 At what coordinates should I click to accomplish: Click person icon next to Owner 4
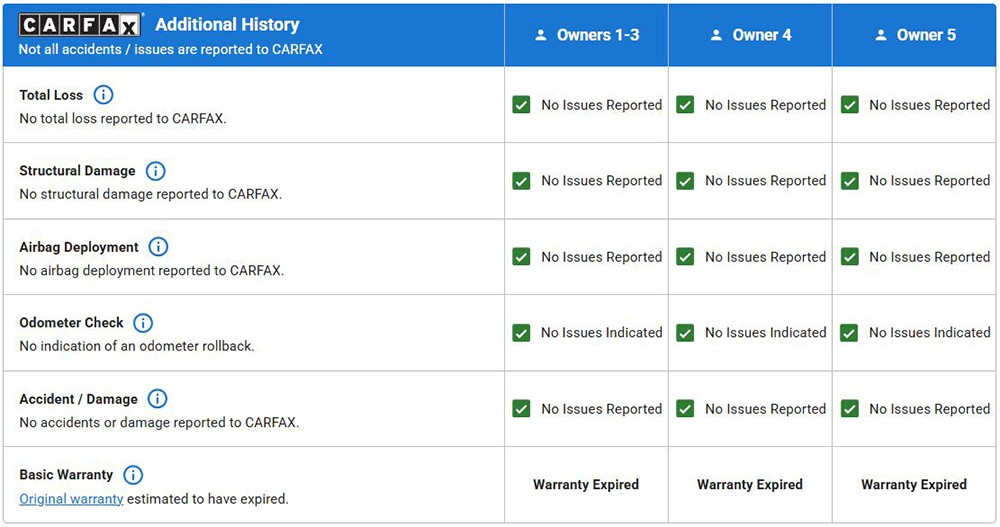(716, 35)
